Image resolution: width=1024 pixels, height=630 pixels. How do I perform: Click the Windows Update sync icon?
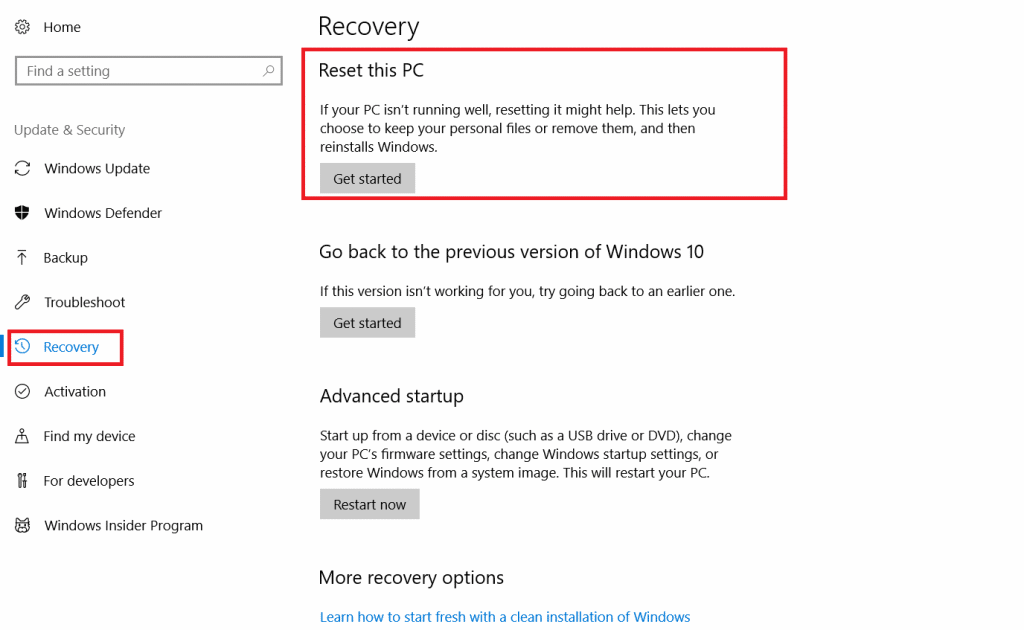click(22, 168)
